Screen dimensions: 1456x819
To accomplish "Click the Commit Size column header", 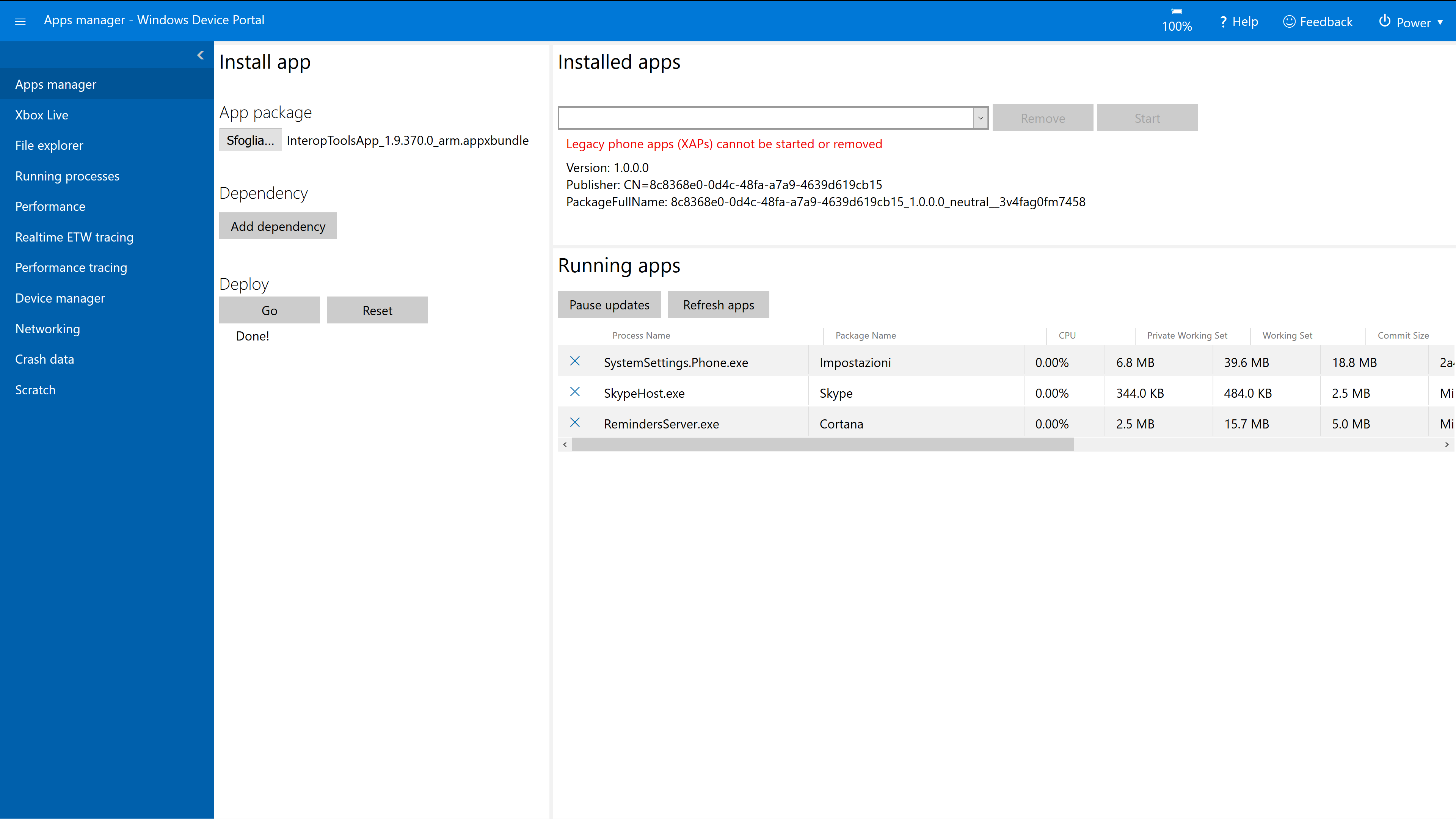I will click(x=1403, y=335).
